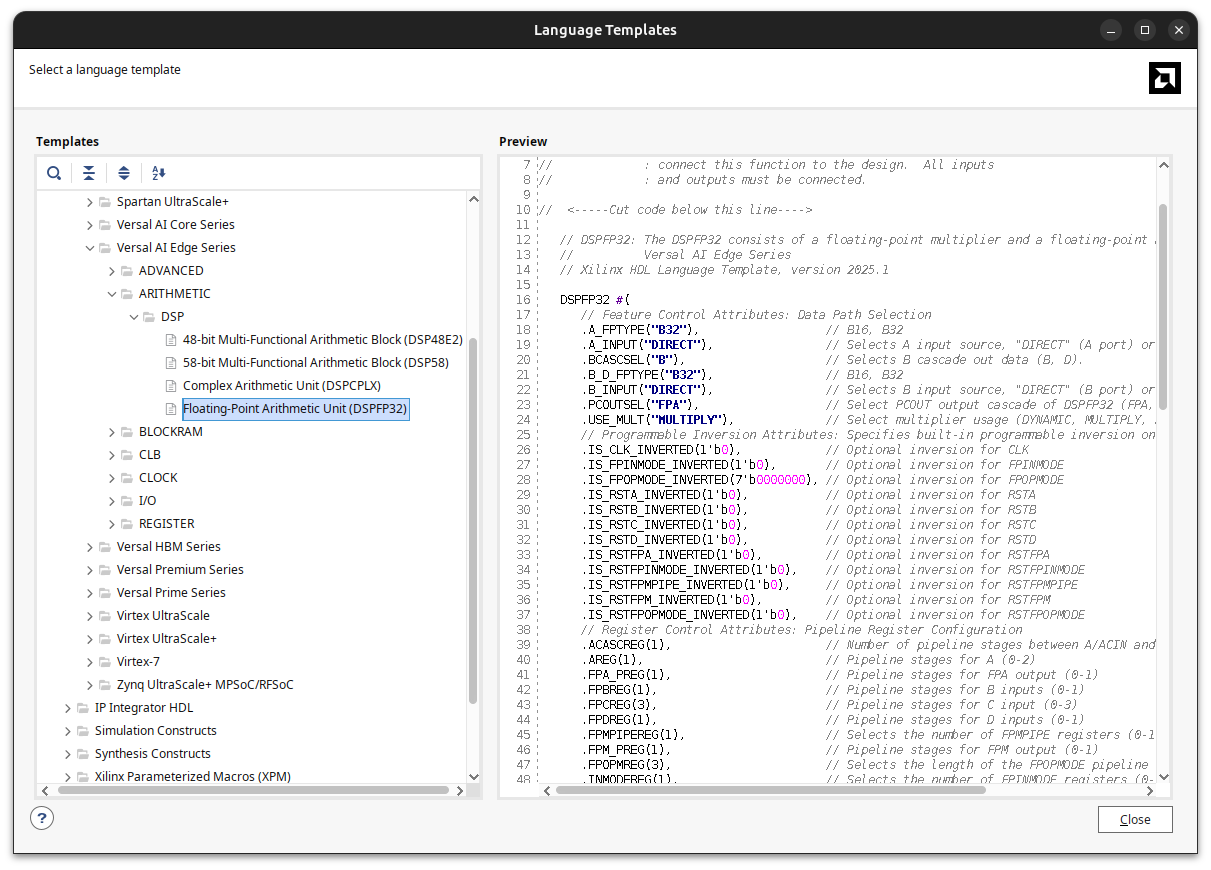Click the templates tree horizontal scrollbar
Screen dimensions: 1211x870
coord(253,790)
